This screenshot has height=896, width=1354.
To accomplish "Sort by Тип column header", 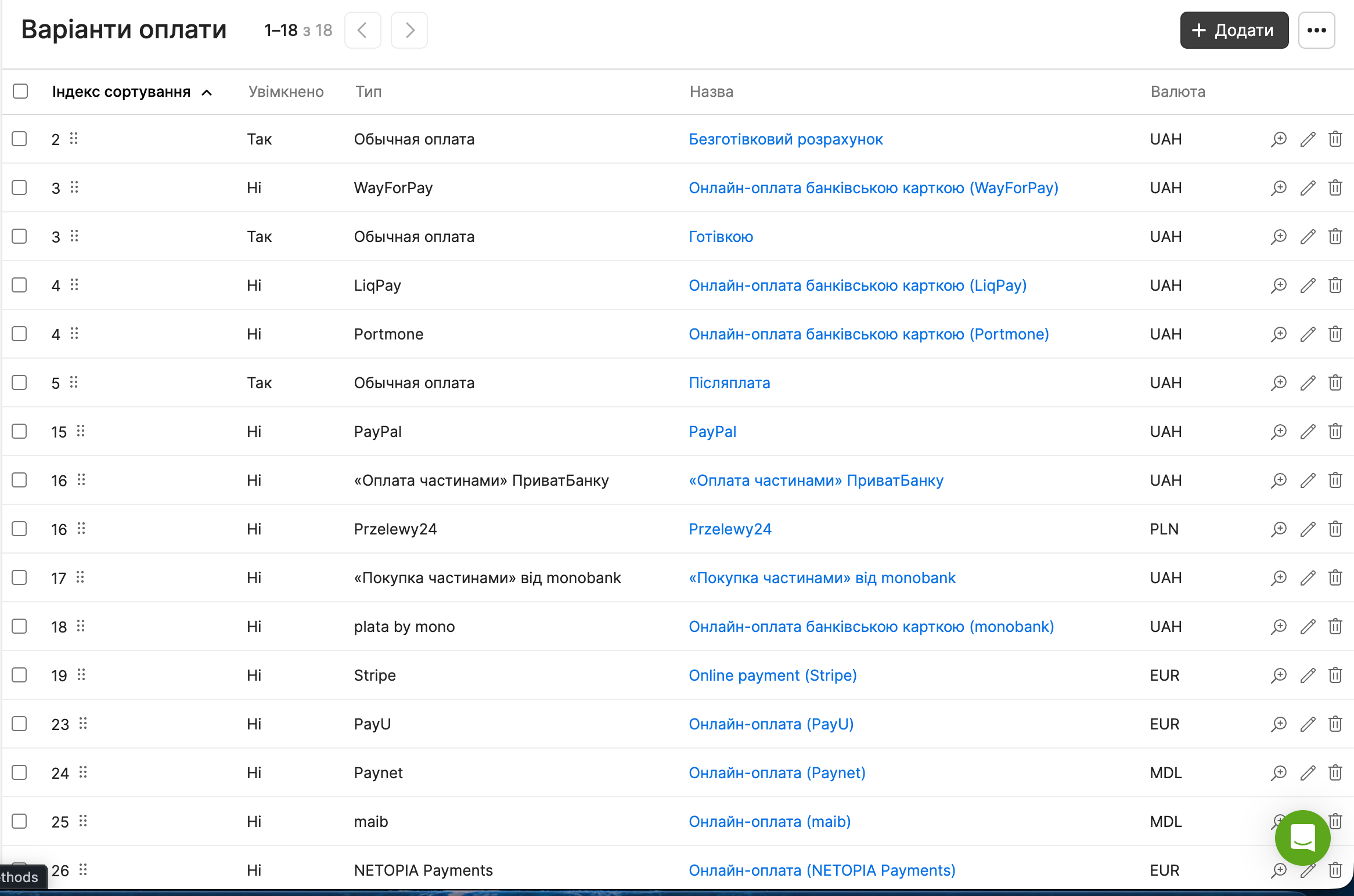I will click(369, 92).
